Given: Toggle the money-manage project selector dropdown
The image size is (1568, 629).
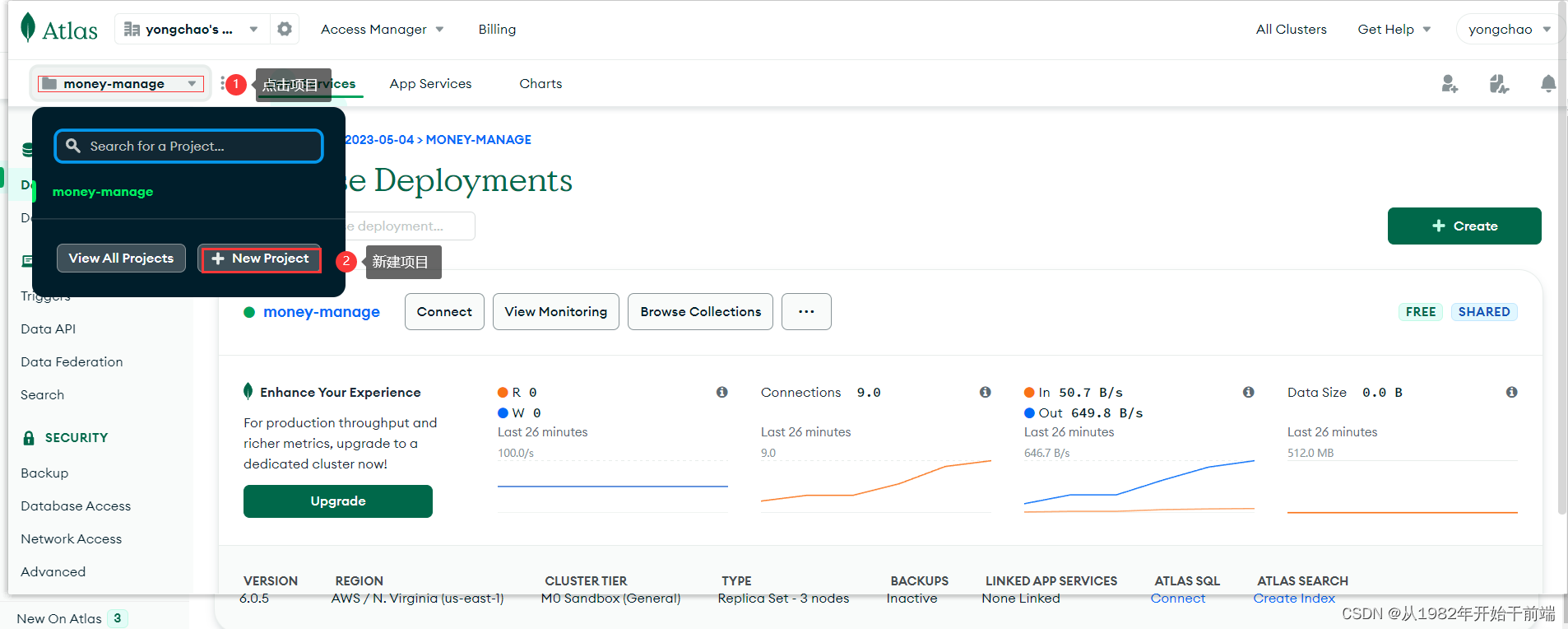Looking at the screenshot, I should click(121, 83).
